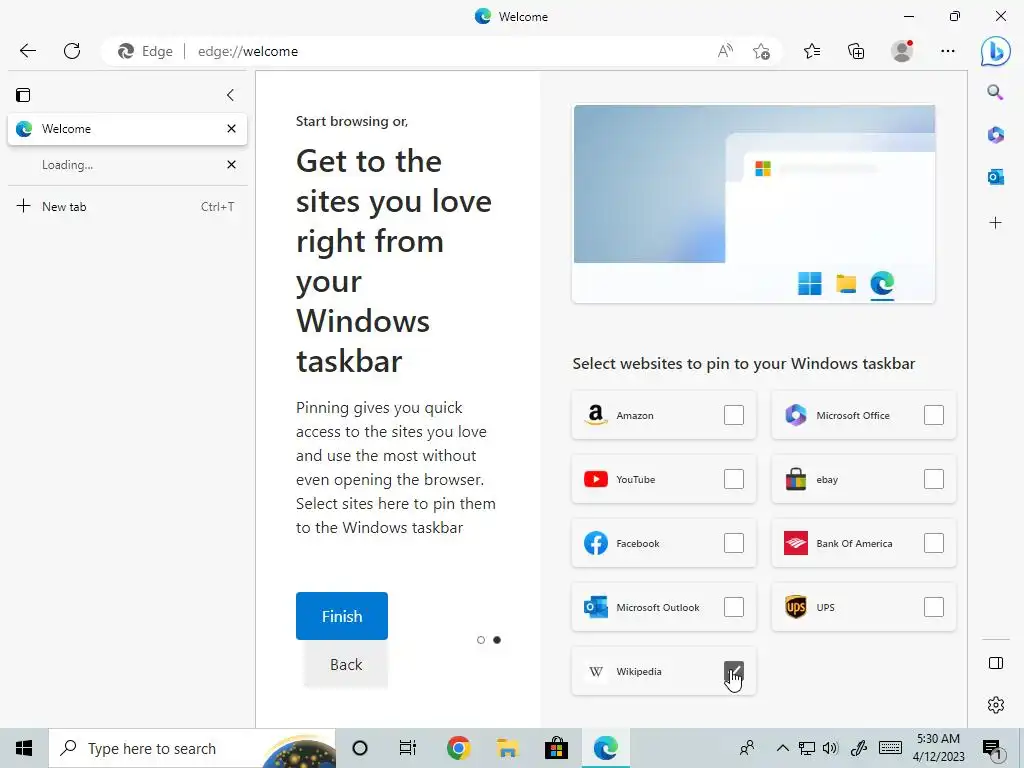Check the Bank Of America pin checkbox
Image resolution: width=1024 pixels, height=768 pixels.
pyautogui.click(x=933, y=543)
